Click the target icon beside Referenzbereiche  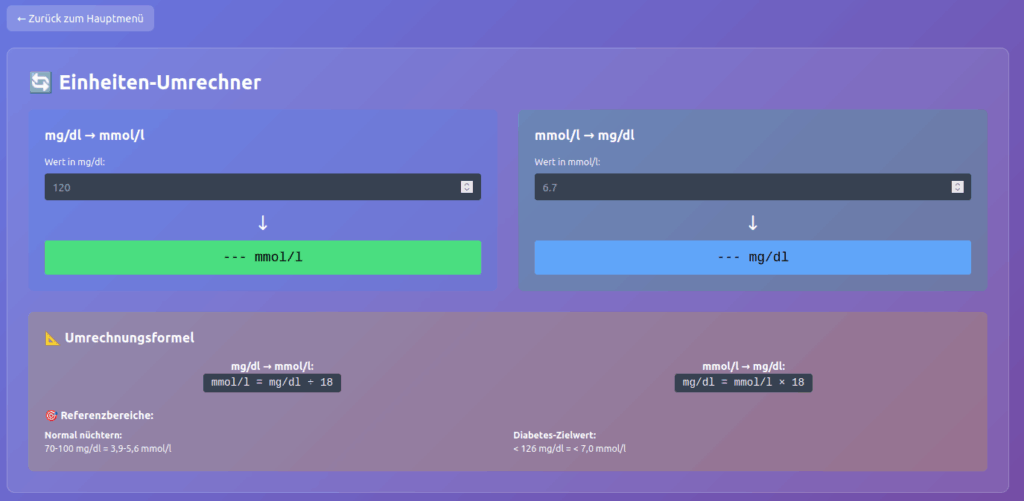tap(51, 415)
